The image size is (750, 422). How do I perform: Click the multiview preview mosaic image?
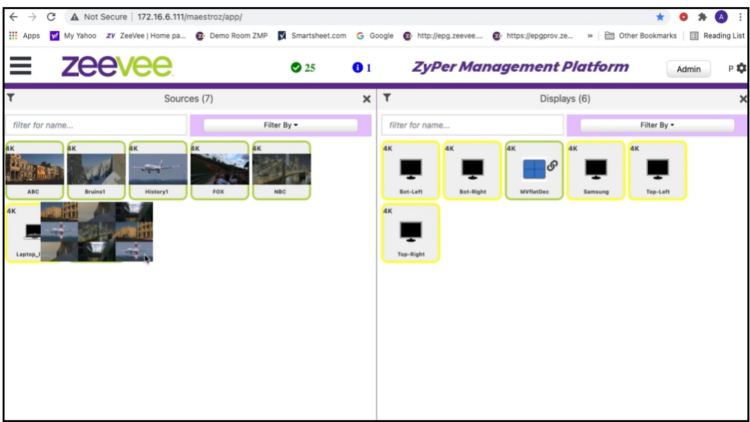97,232
